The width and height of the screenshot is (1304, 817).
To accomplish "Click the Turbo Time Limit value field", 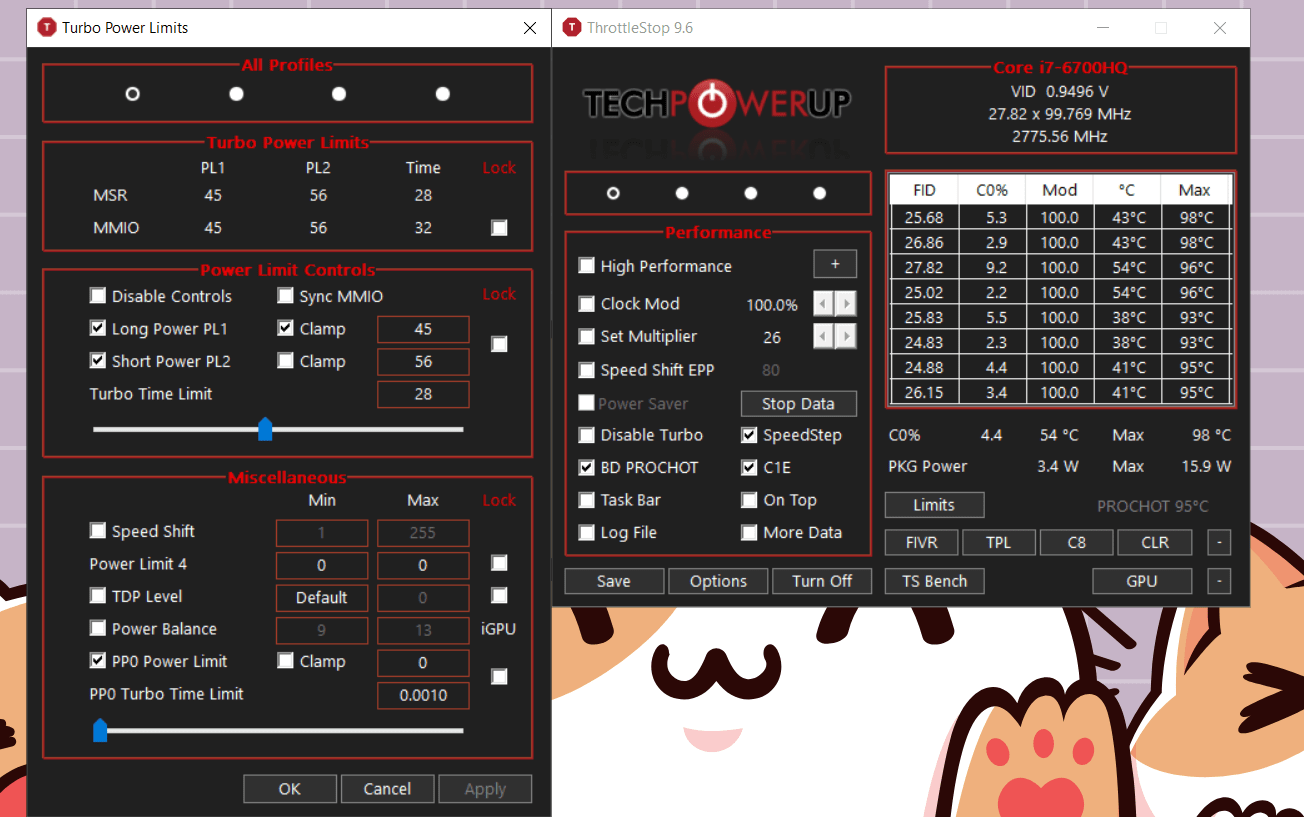I will tap(423, 394).
